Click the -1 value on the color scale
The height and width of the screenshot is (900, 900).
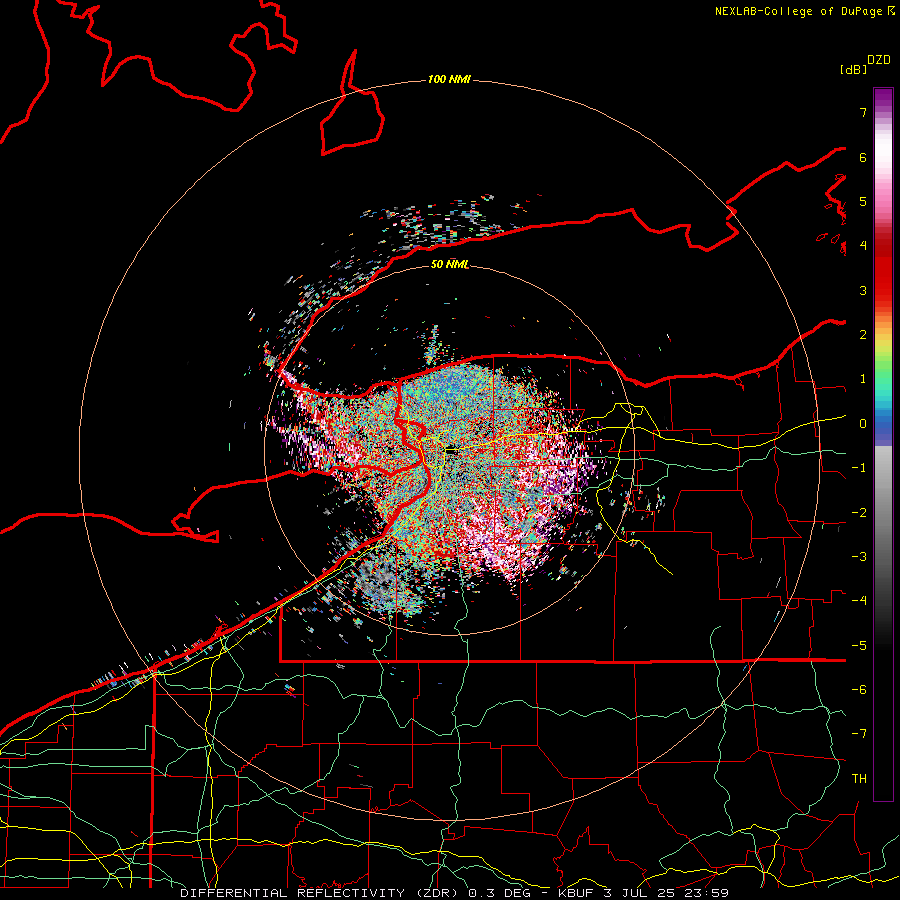pyautogui.click(x=859, y=468)
